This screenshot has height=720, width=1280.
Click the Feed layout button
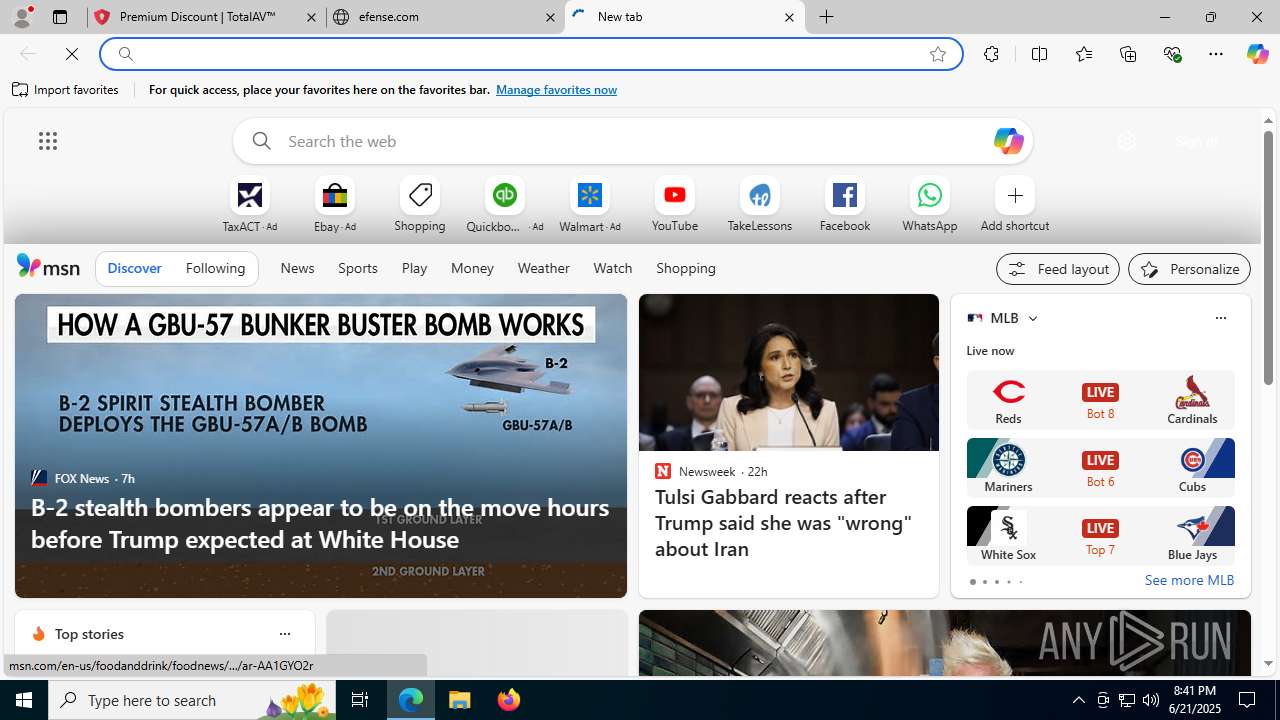1057,269
